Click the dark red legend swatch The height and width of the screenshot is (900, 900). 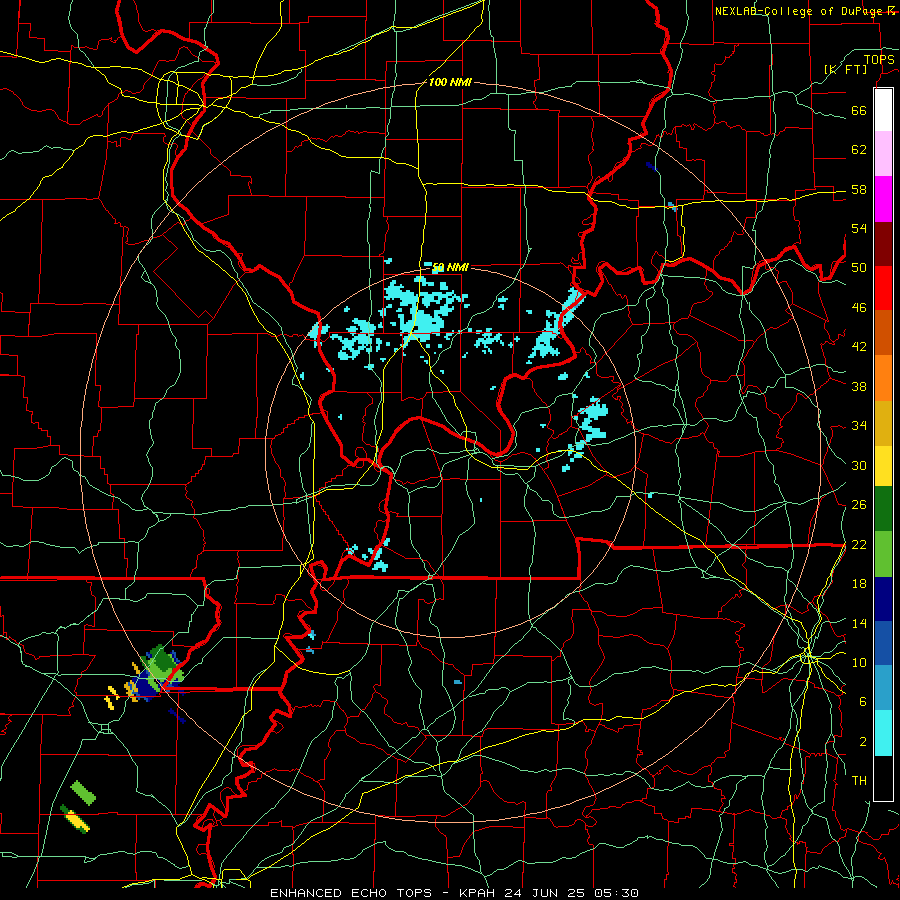[x=883, y=243]
